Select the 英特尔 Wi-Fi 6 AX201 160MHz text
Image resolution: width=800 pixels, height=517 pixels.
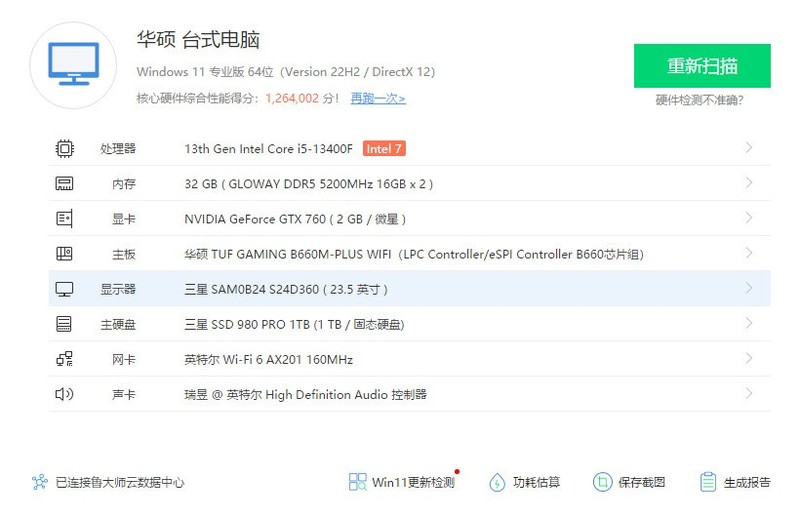coord(268,360)
